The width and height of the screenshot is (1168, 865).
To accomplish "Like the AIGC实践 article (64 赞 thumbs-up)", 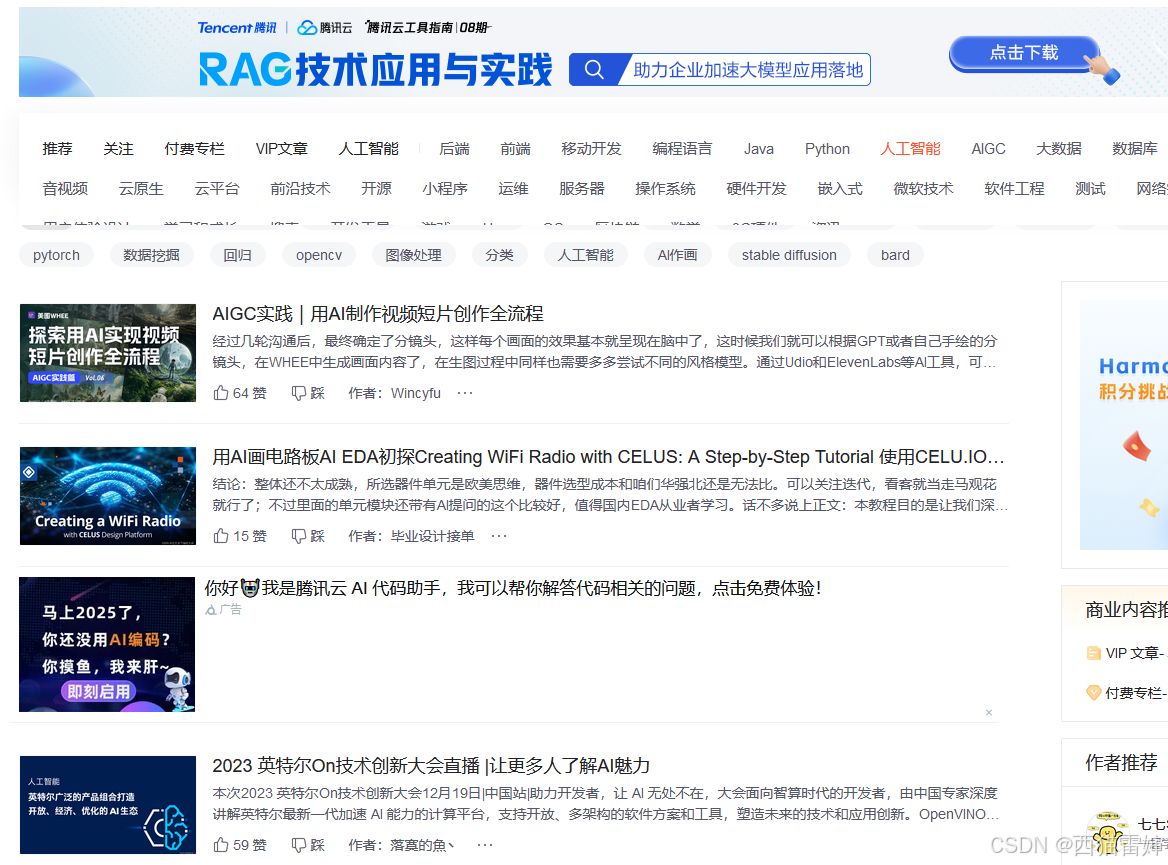I will [x=220, y=393].
